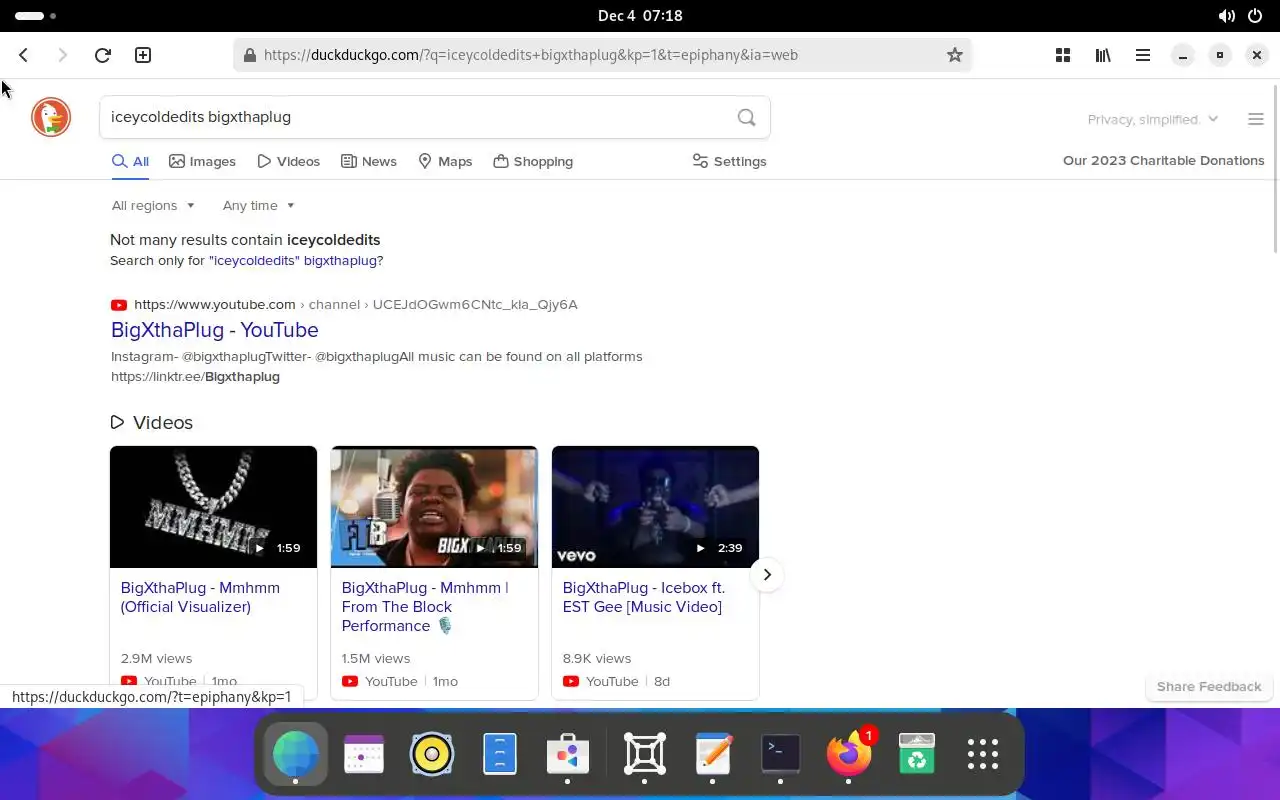Screen dimensions: 1280x800
Task: Click "1.5M views" text
Action: (376, 658)
